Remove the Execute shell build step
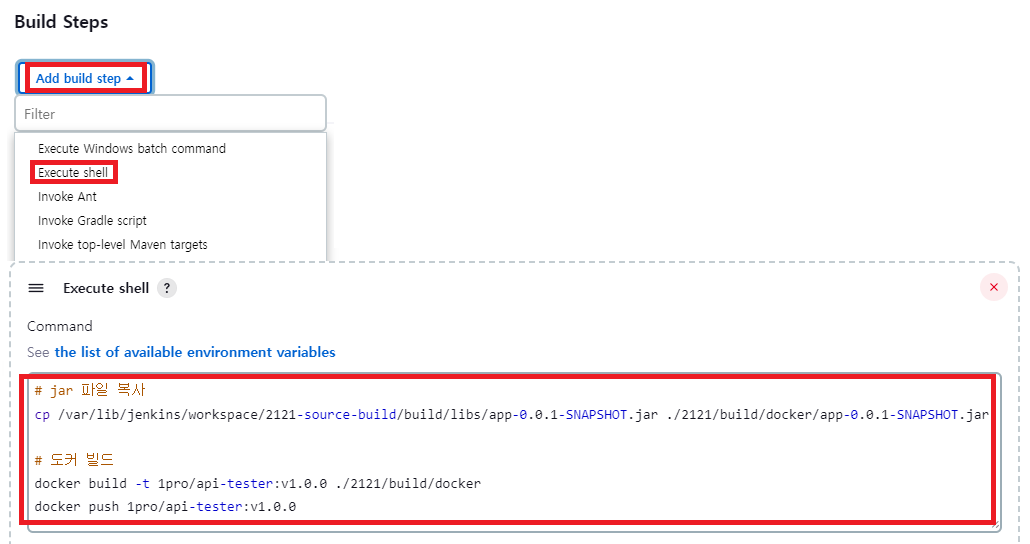The image size is (1030, 544). (993, 287)
